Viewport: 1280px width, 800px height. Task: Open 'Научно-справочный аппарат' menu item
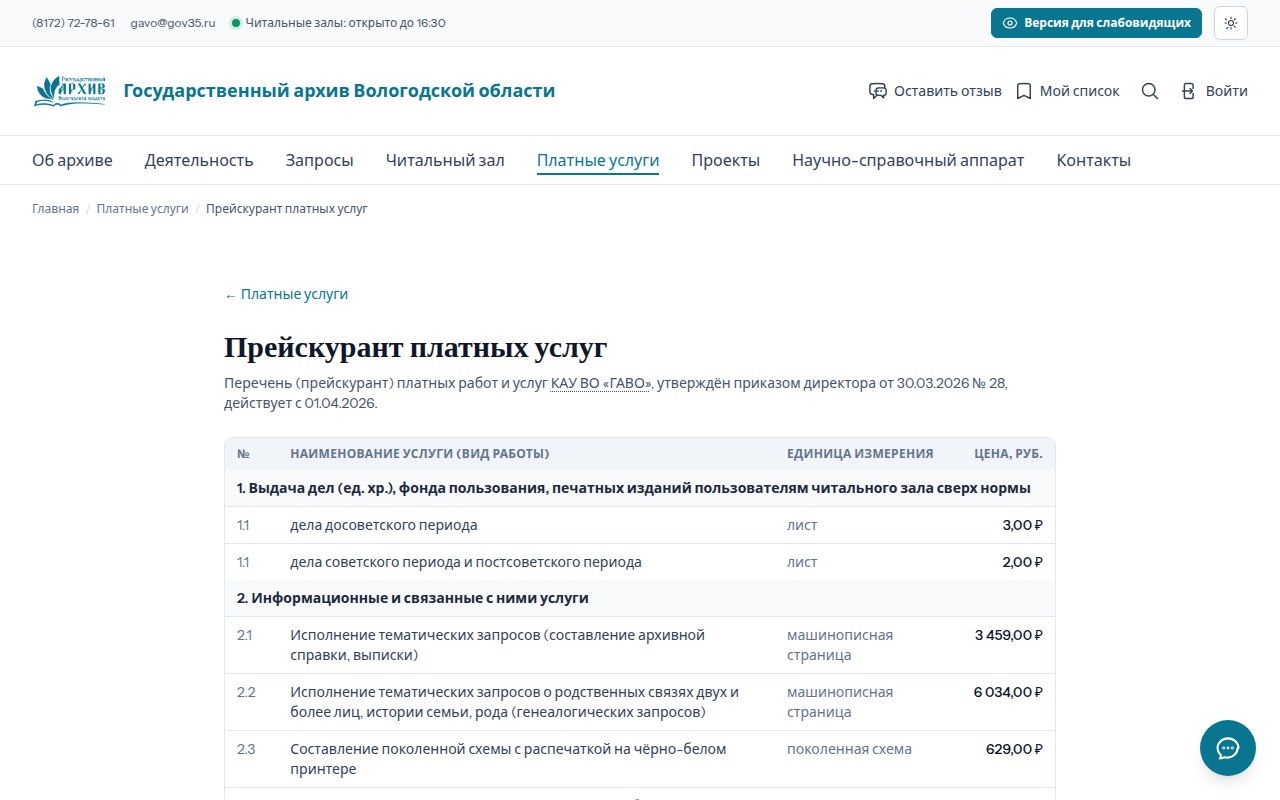908,160
